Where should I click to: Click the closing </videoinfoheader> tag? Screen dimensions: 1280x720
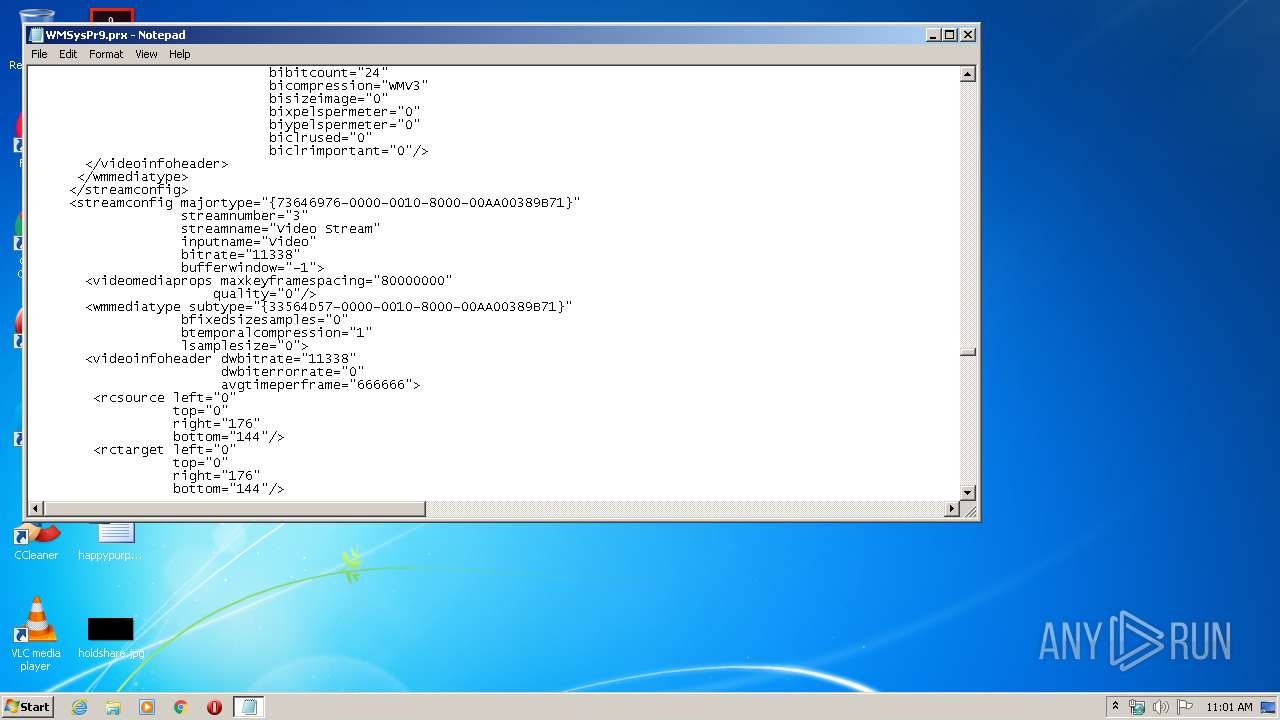point(157,164)
